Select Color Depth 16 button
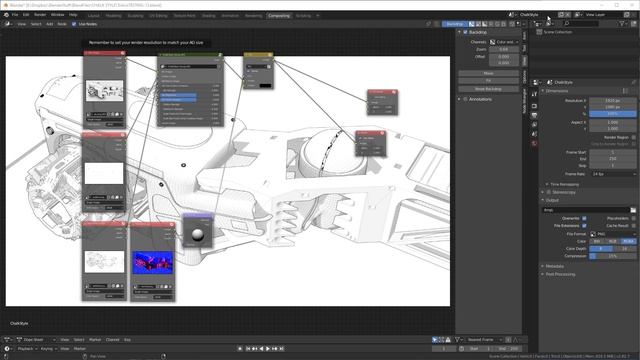 pyautogui.click(x=624, y=249)
